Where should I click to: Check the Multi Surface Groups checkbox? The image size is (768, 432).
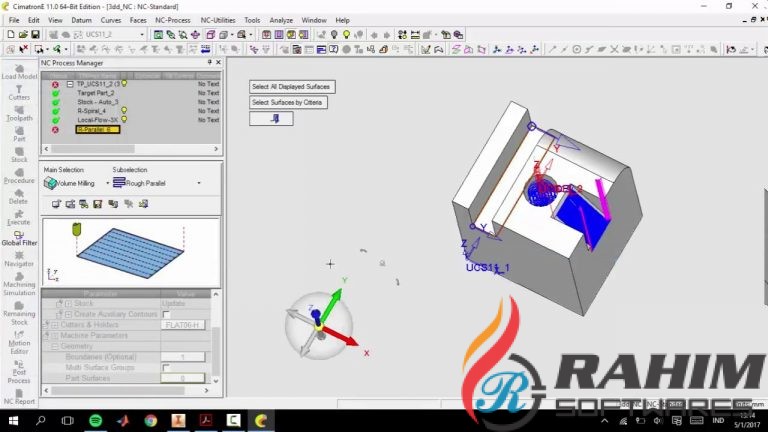(x=166, y=367)
